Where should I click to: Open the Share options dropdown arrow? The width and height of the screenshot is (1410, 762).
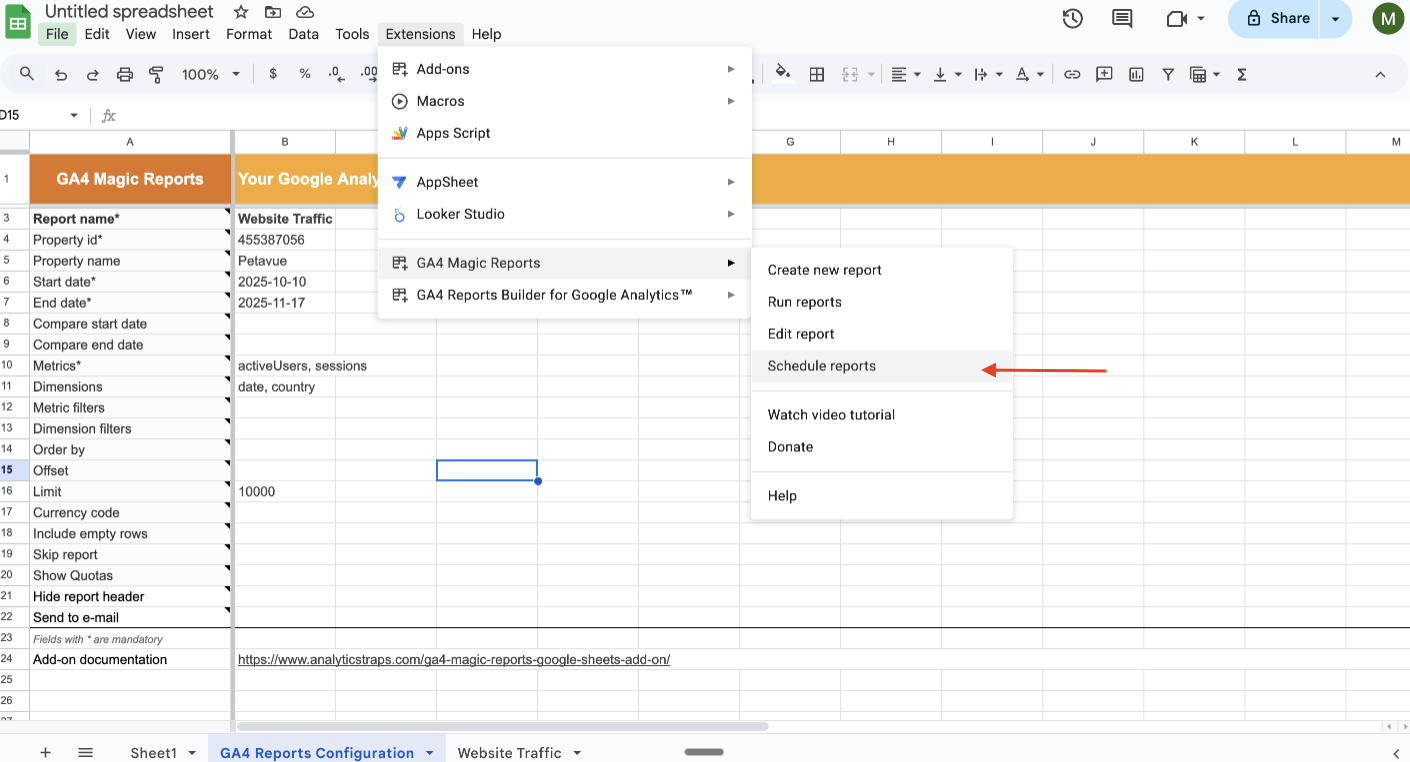tap(1335, 18)
